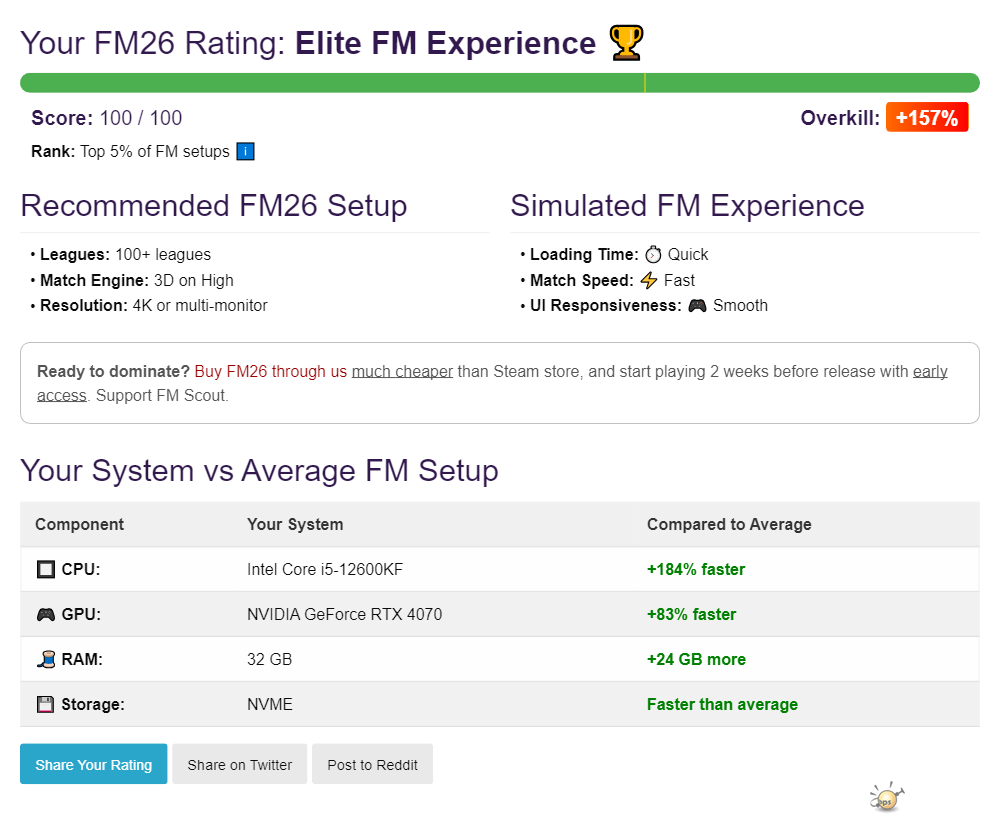The width and height of the screenshot is (1000, 821).
Task: Click the CPU chip icon in the table
Action: pyautogui.click(x=46, y=569)
